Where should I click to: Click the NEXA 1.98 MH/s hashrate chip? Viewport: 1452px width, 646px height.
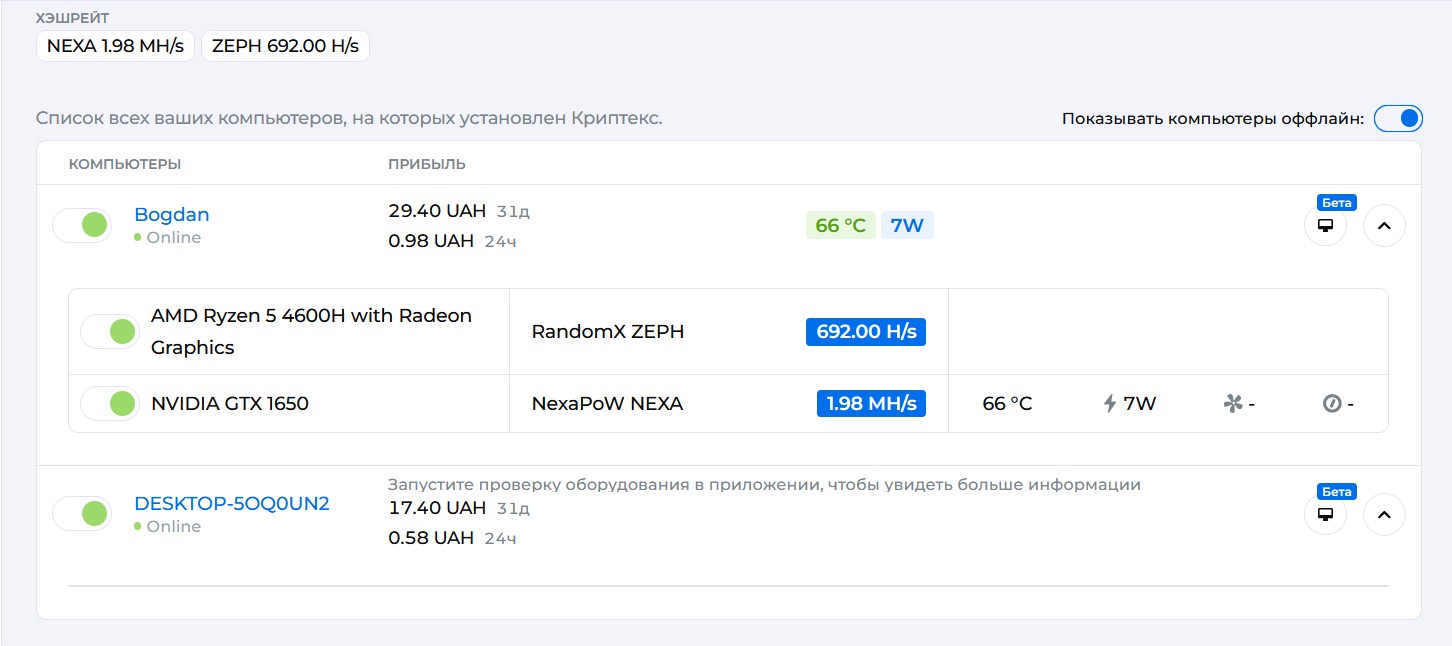(x=115, y=46)
